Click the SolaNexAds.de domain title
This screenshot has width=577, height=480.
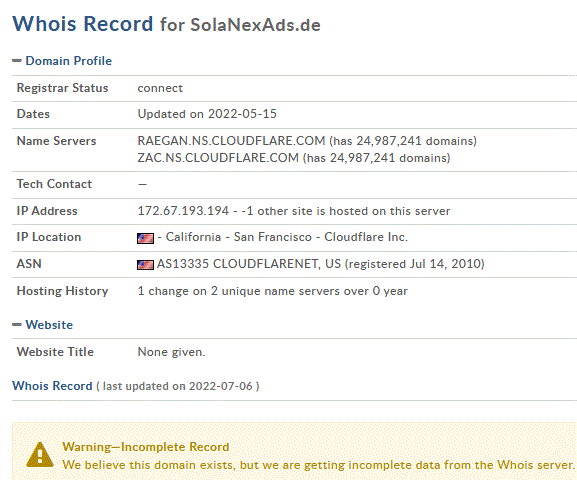255,25
